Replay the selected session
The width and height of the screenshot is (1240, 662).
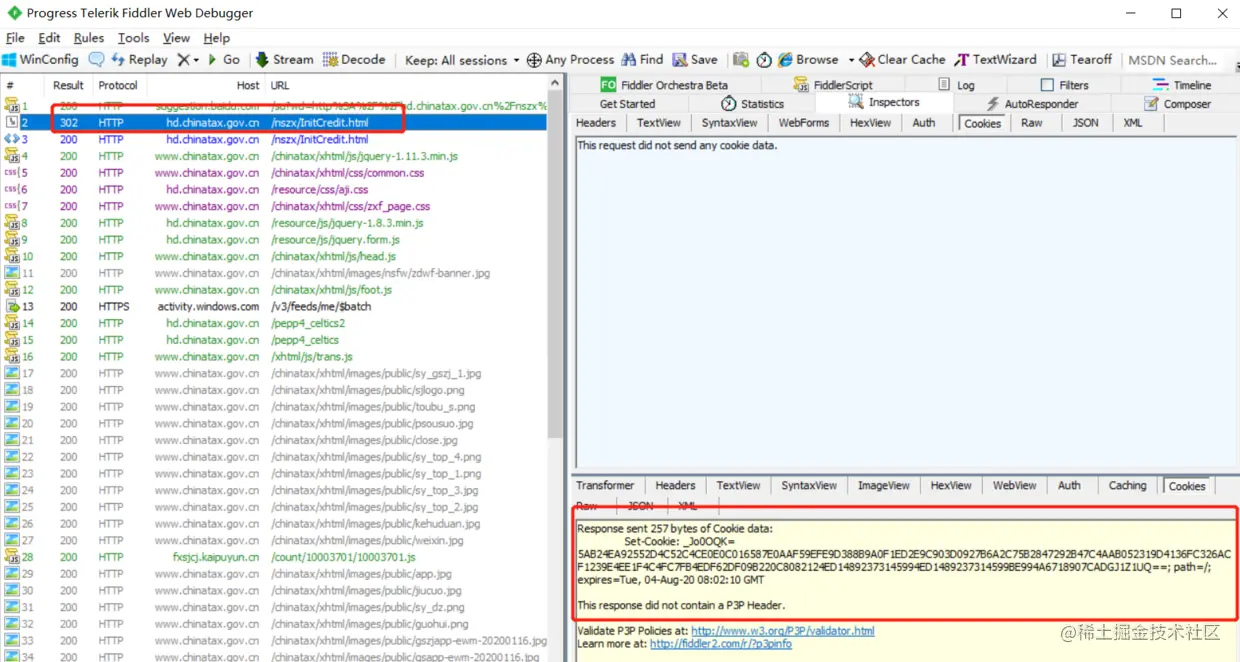(x=139, y=60)
